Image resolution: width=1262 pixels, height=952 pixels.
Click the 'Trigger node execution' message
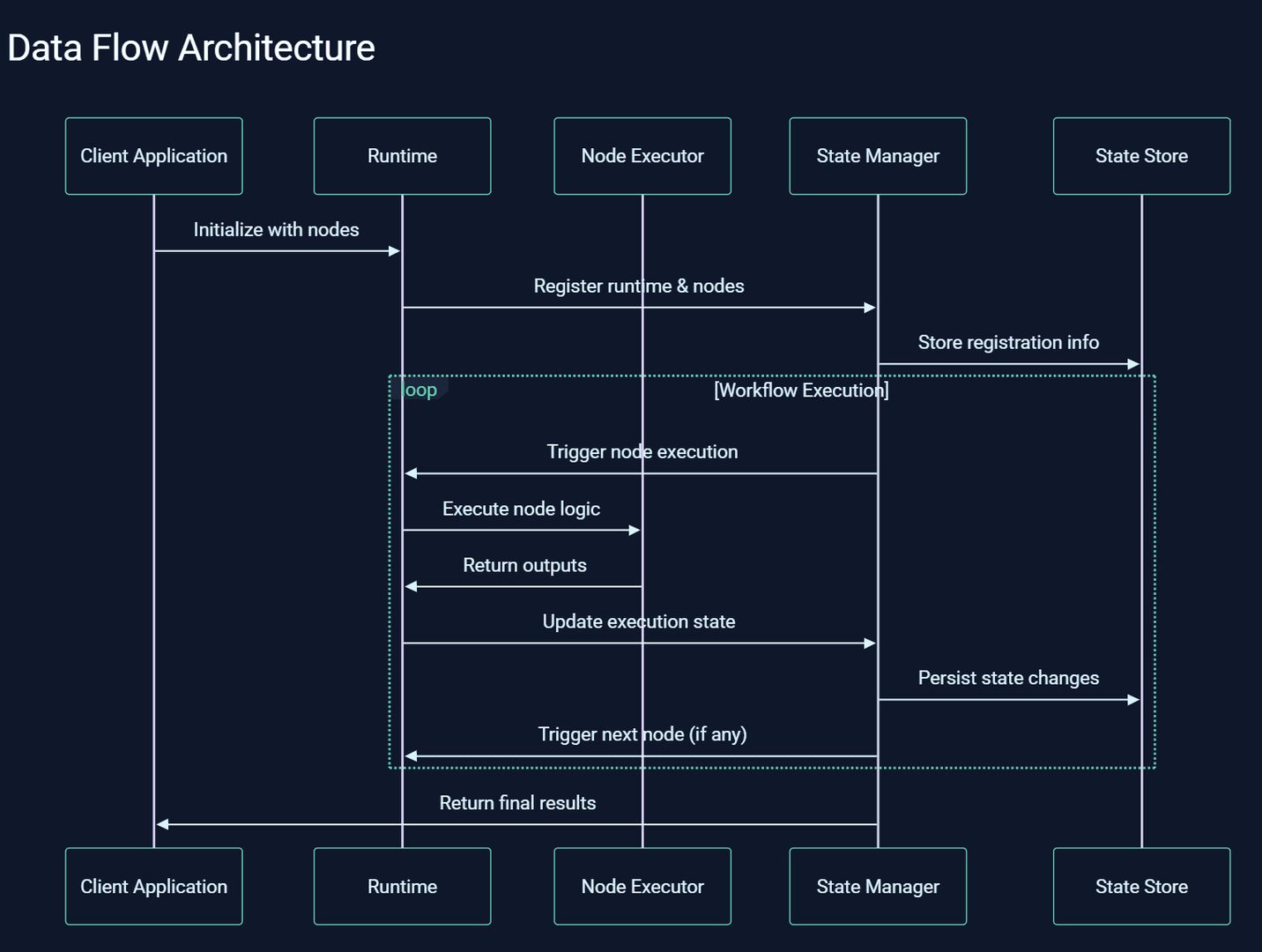click(642, 451)
